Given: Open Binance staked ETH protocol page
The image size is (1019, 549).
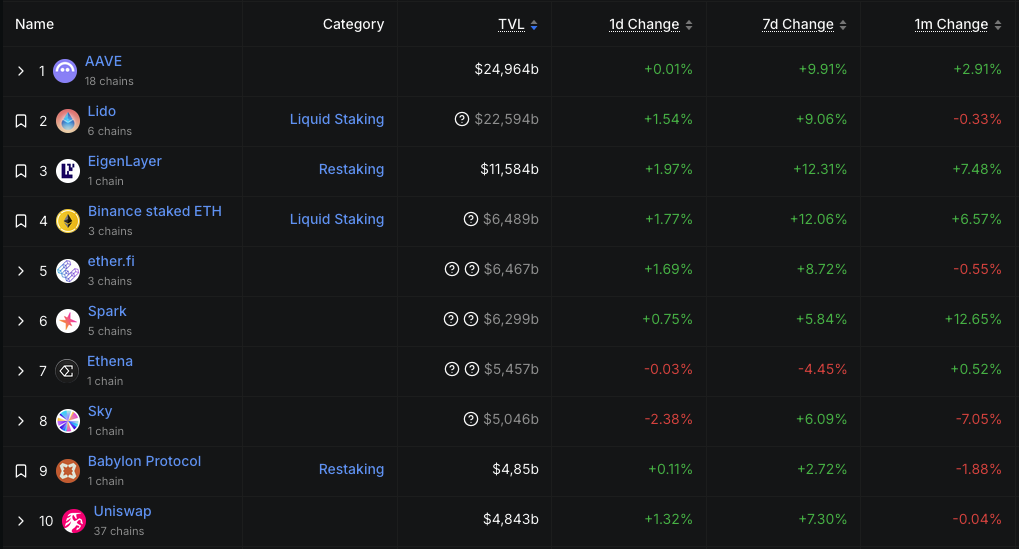Looking at the screenshot, I should tap(155, 211).
